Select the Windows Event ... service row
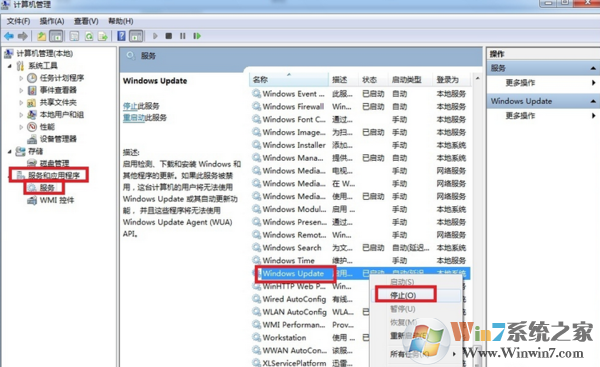Viewport: 600px width, 367px height. click(360, 94)
